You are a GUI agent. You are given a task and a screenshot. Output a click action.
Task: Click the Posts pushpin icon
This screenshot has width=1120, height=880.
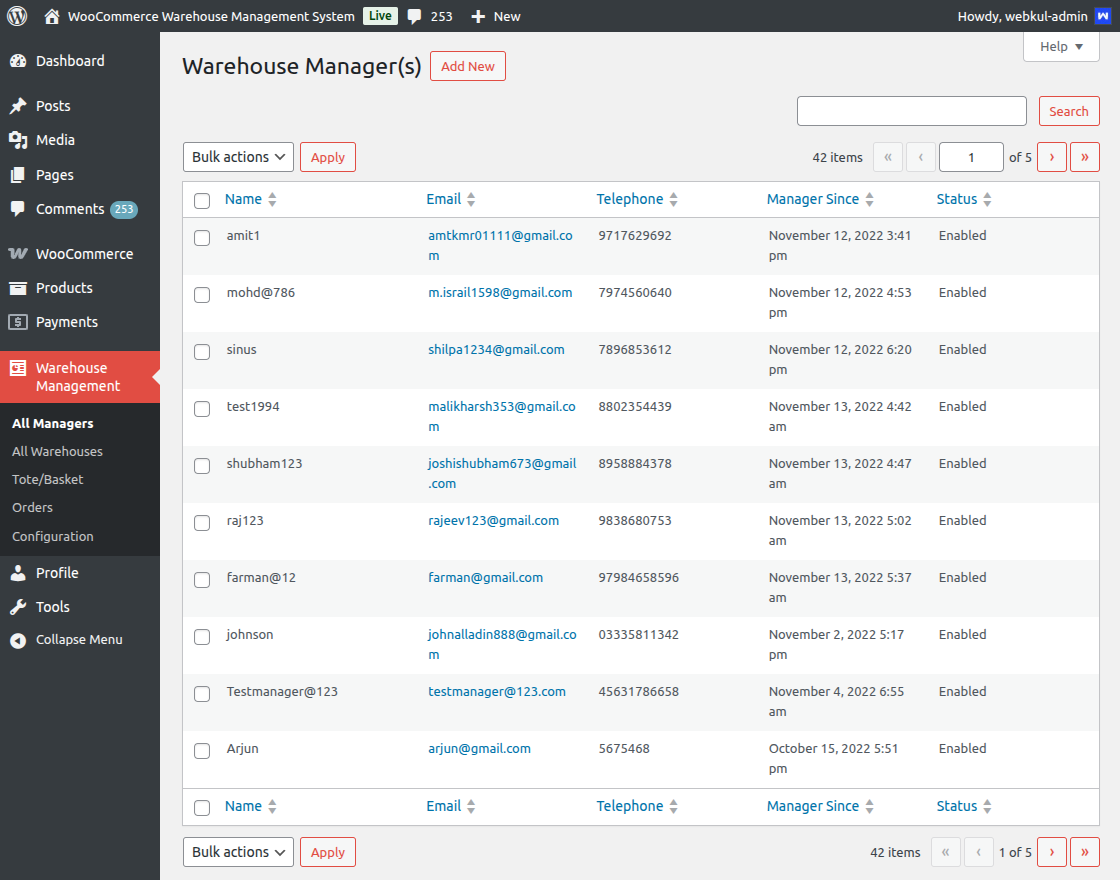point(18,106)
